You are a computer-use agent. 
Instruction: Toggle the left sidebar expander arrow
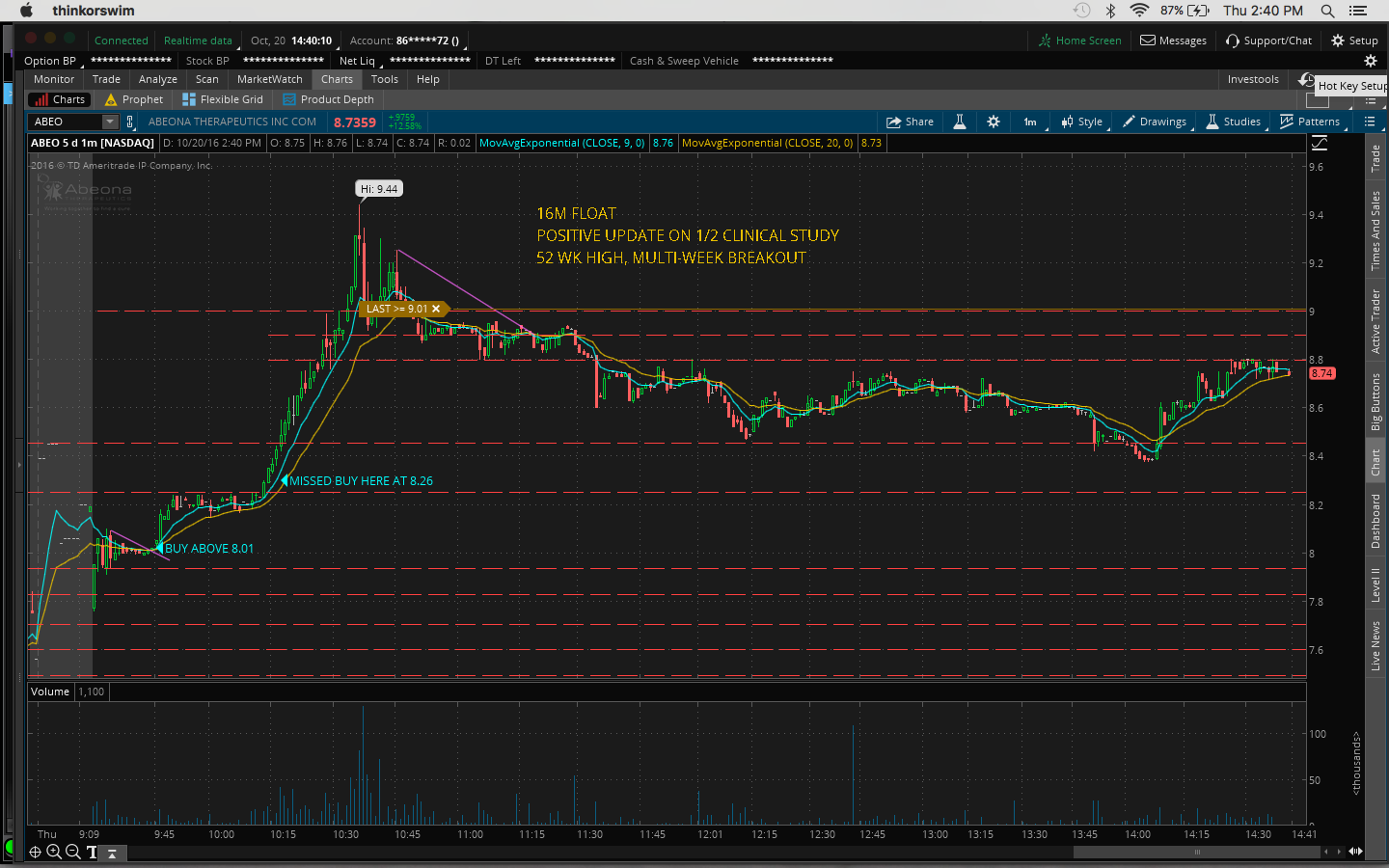(x=18, y=465)
